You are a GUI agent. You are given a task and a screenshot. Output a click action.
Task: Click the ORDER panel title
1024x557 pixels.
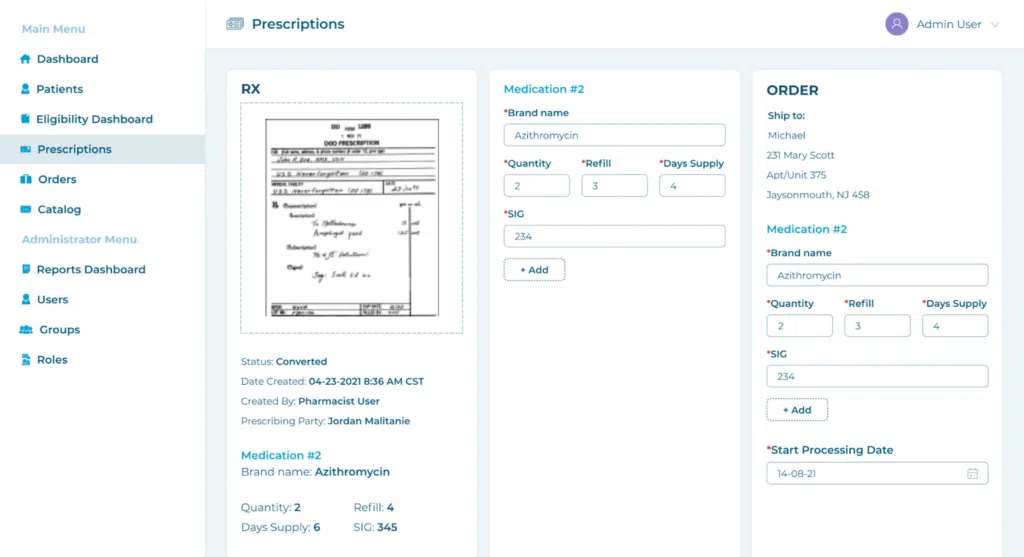(792, 90)
